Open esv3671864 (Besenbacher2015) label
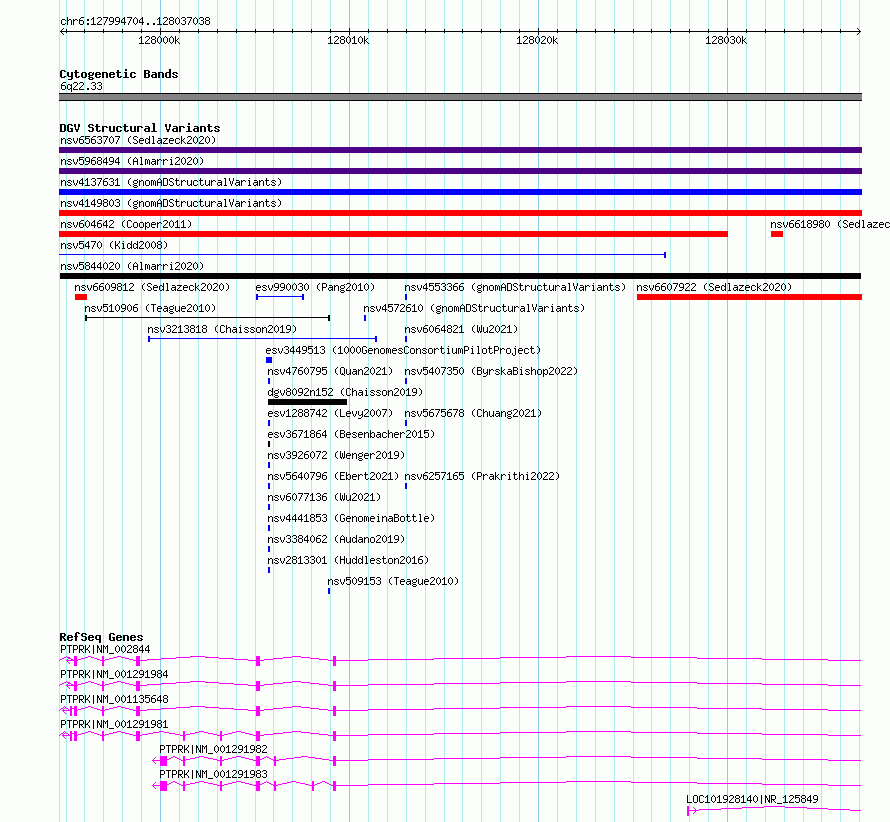 351,434
